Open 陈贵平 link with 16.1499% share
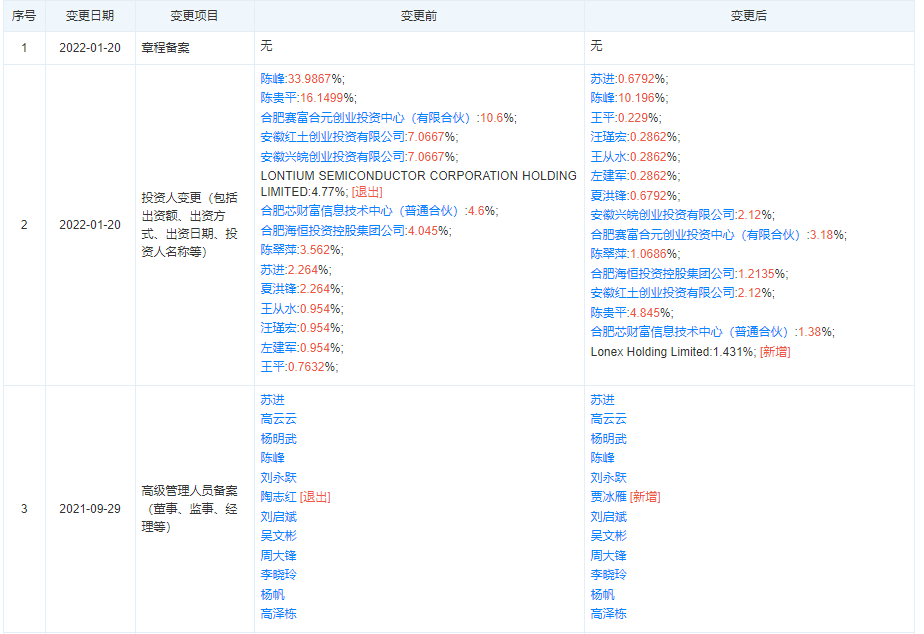This screenshot has height=634, width=924. tap(278, 98)
